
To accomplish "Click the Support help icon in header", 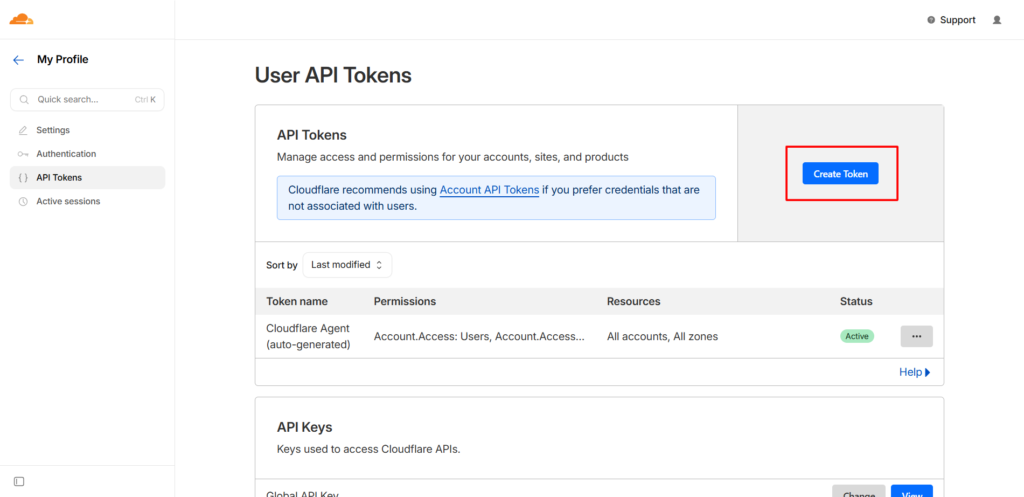I will [x=931, y=20].
